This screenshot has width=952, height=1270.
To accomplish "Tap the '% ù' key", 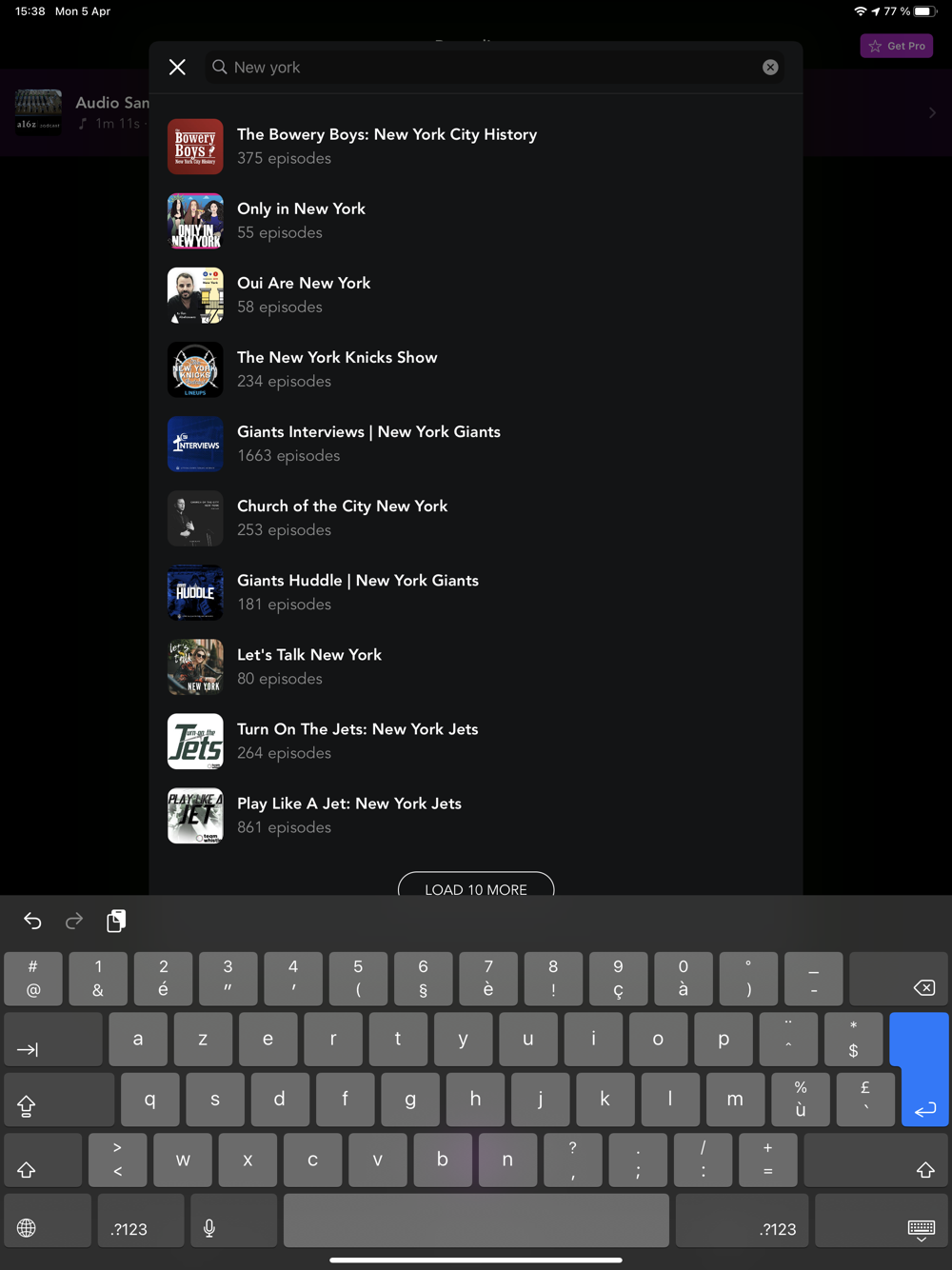I will click(801, 1100).
